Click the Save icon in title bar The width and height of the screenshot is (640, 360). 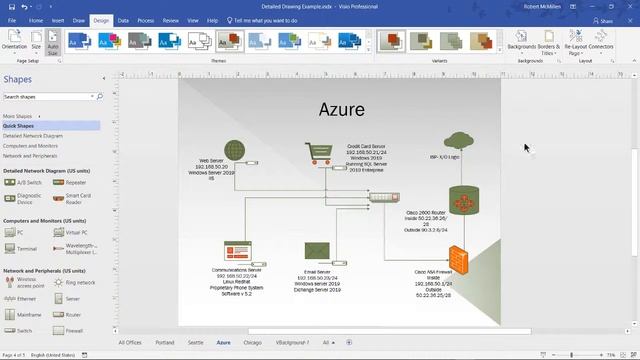pyautogui.click(x=11, y=7)
